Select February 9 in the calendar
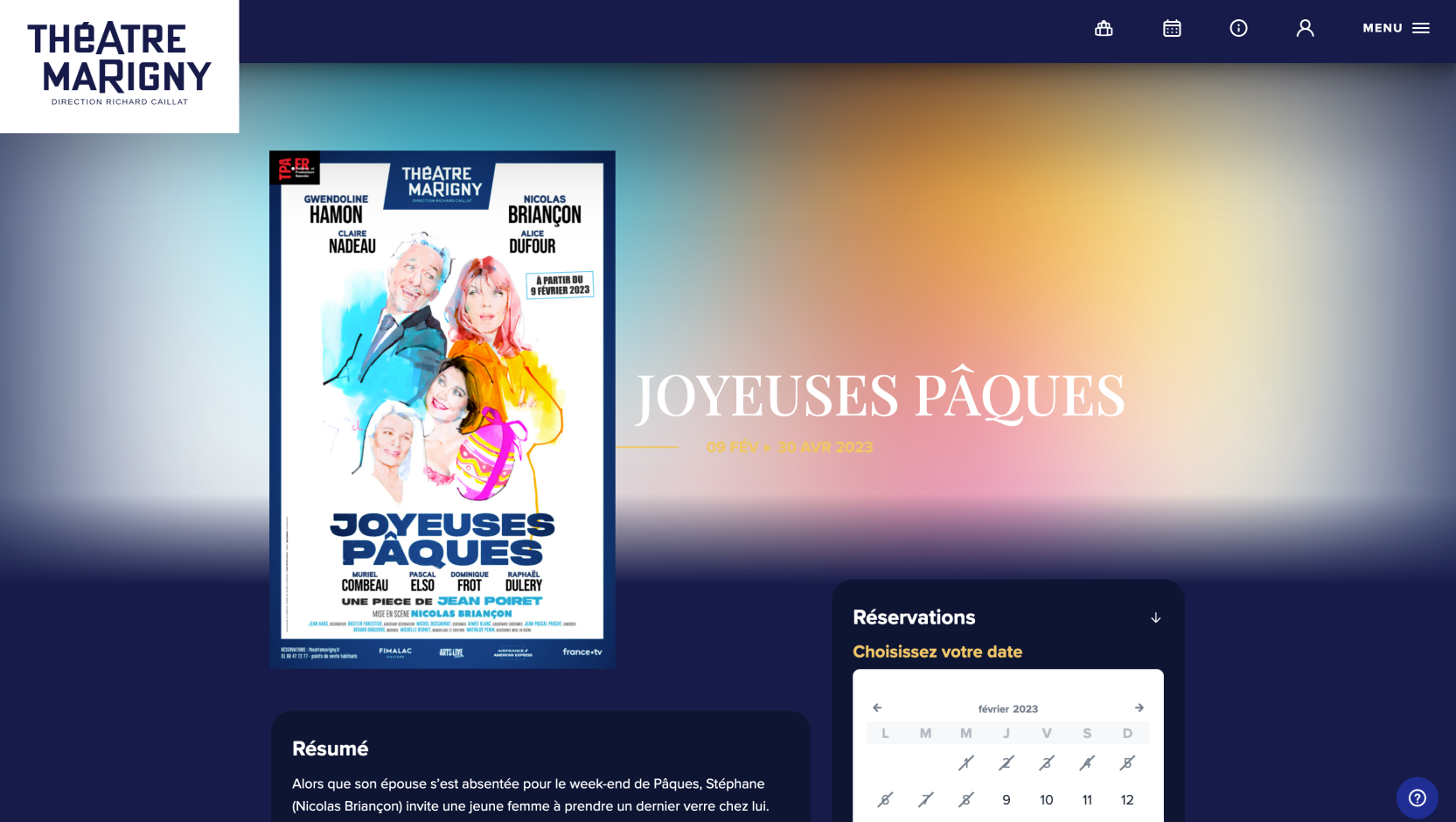 [1007, 799]
